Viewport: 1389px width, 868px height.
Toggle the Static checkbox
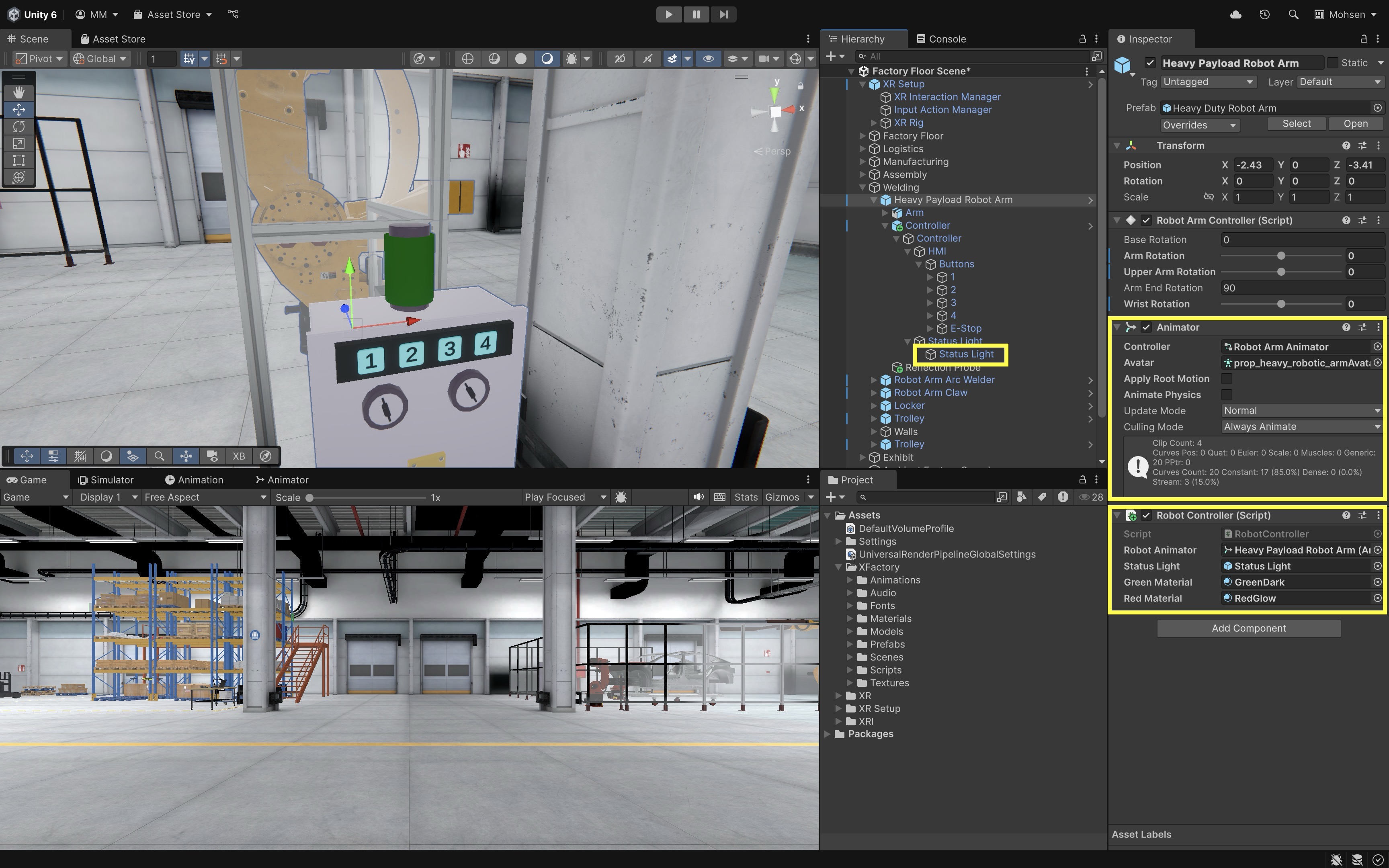(1333, 63)
